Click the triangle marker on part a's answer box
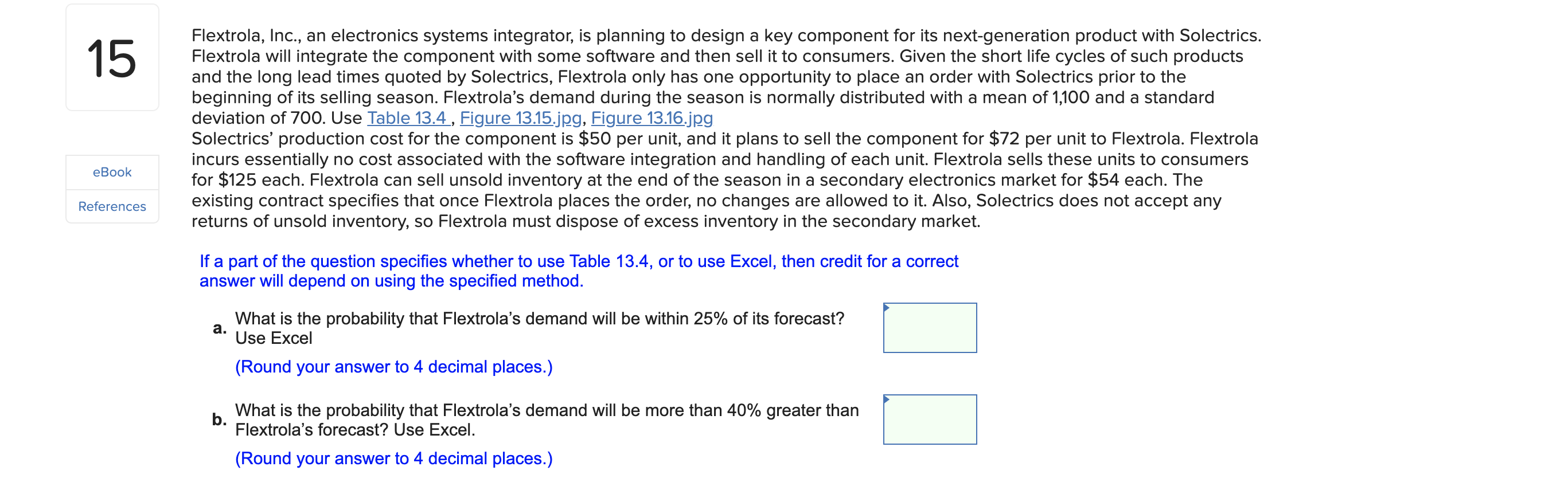 tap(886, 308)
